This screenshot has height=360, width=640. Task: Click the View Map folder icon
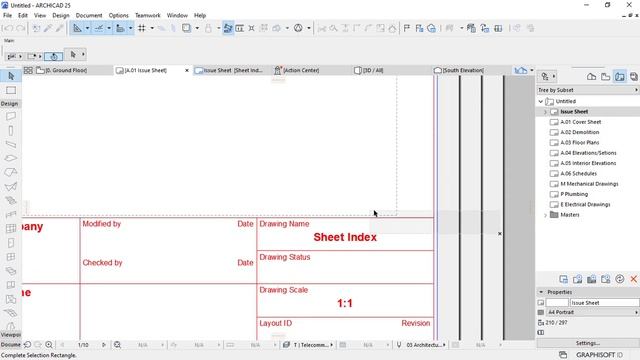(605, 76)
